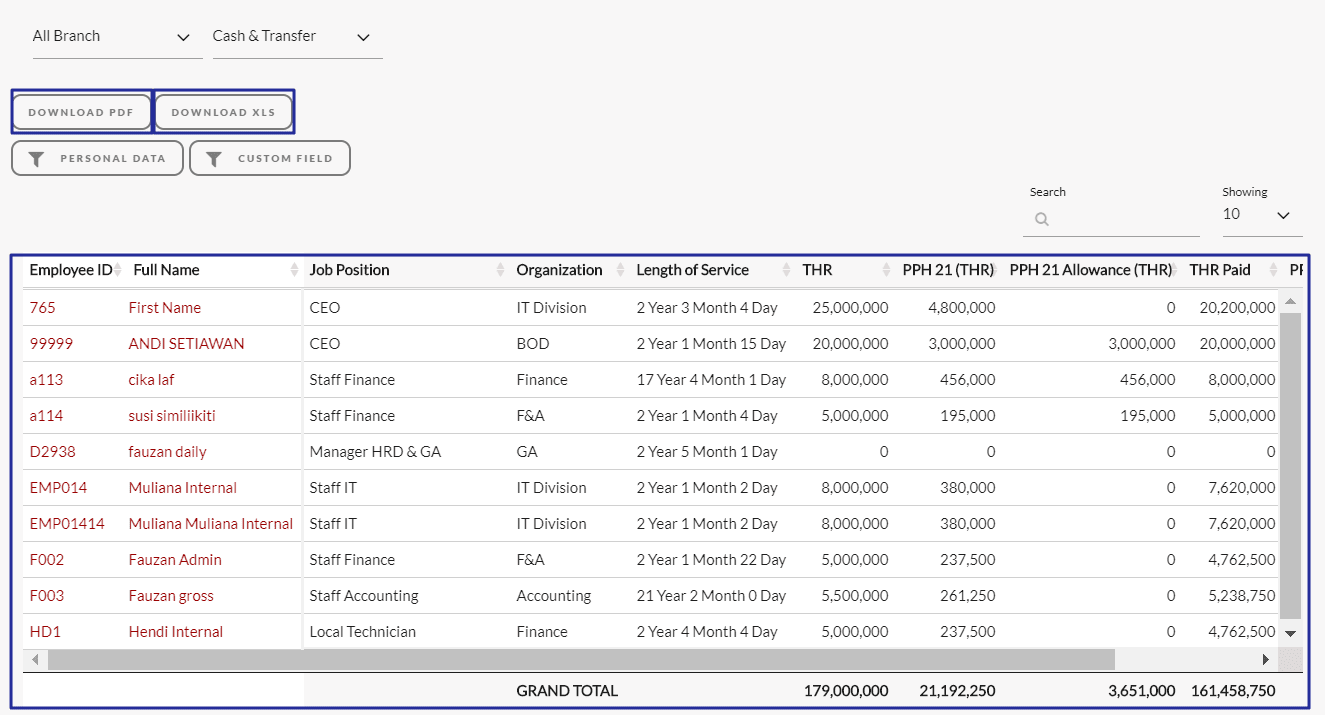The width and height of the screenshot is (1325, 715).
Task: Click the horizontal scrollbar right arrow
Action: click(1265, 660)
